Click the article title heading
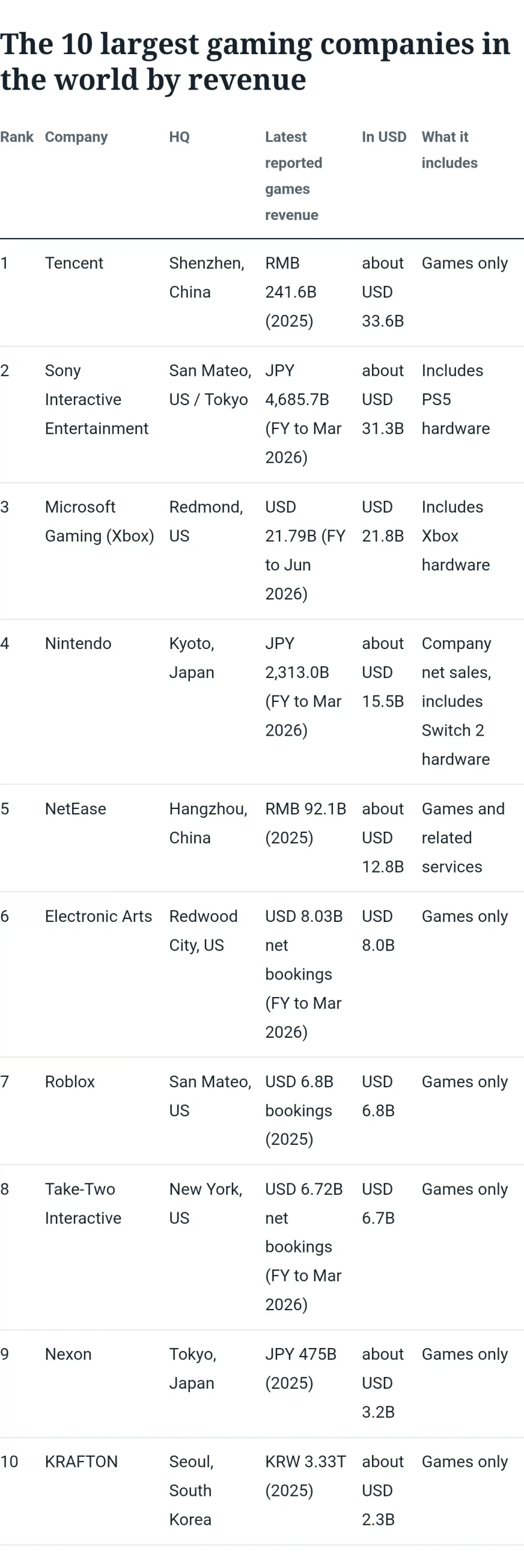Screen dimensions: 524x1568 (x=256, y=62)
